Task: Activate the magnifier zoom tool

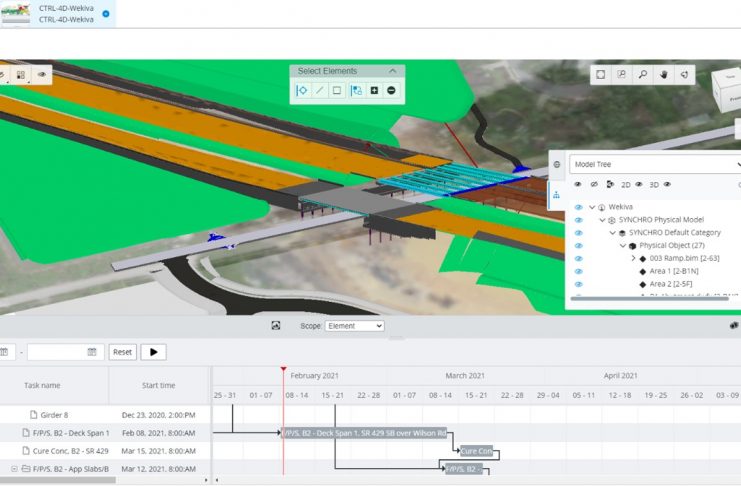Action: pos(642,74)
